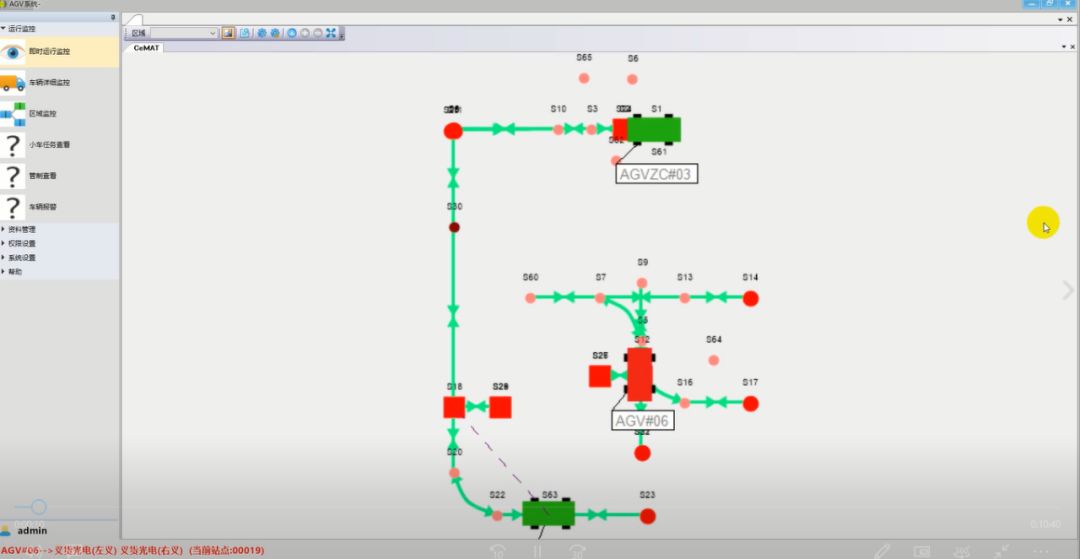Click the AGV#06 vehicle label
This screenshot has width=1080, height=559.
[x=642, y=421]
